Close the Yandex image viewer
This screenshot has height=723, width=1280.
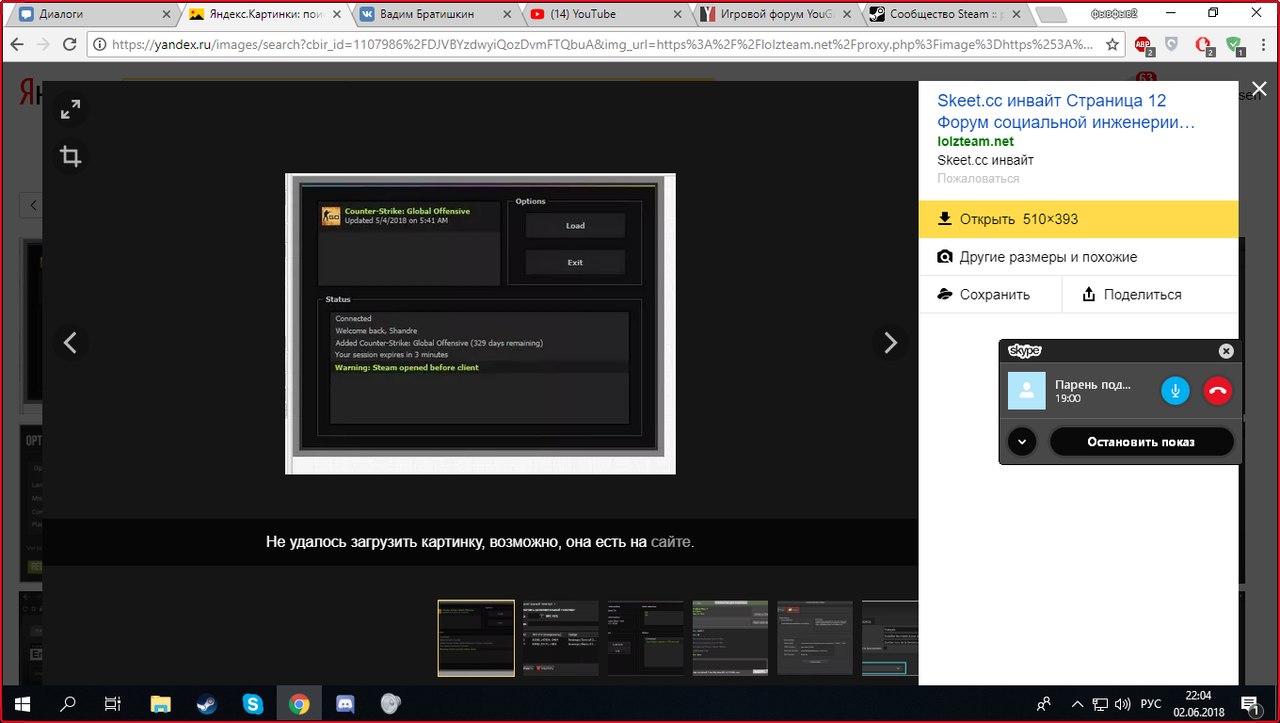tap(1258, 90)
